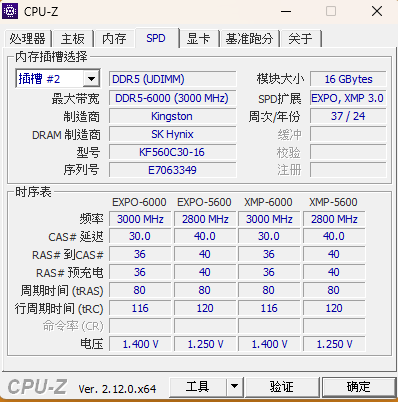The image size is (398, 402).
Task: Switch to the 基准跑分 tab
Action: click(x=249, y=39)
